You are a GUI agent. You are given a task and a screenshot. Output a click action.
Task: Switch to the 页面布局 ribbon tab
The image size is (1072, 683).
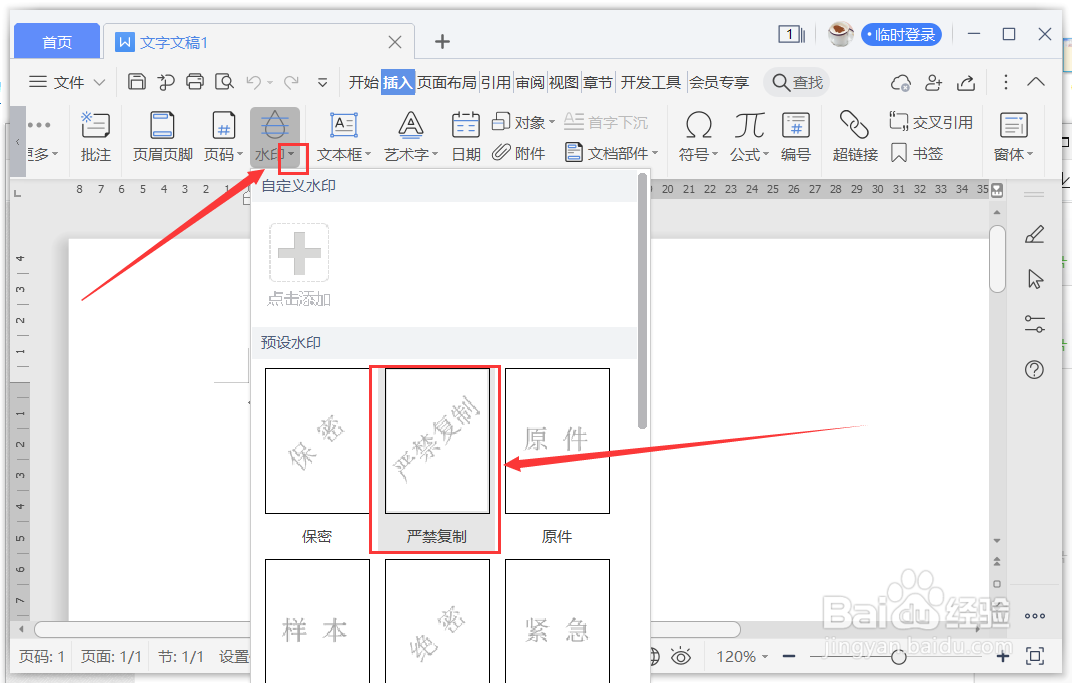(x=447, y=82)
